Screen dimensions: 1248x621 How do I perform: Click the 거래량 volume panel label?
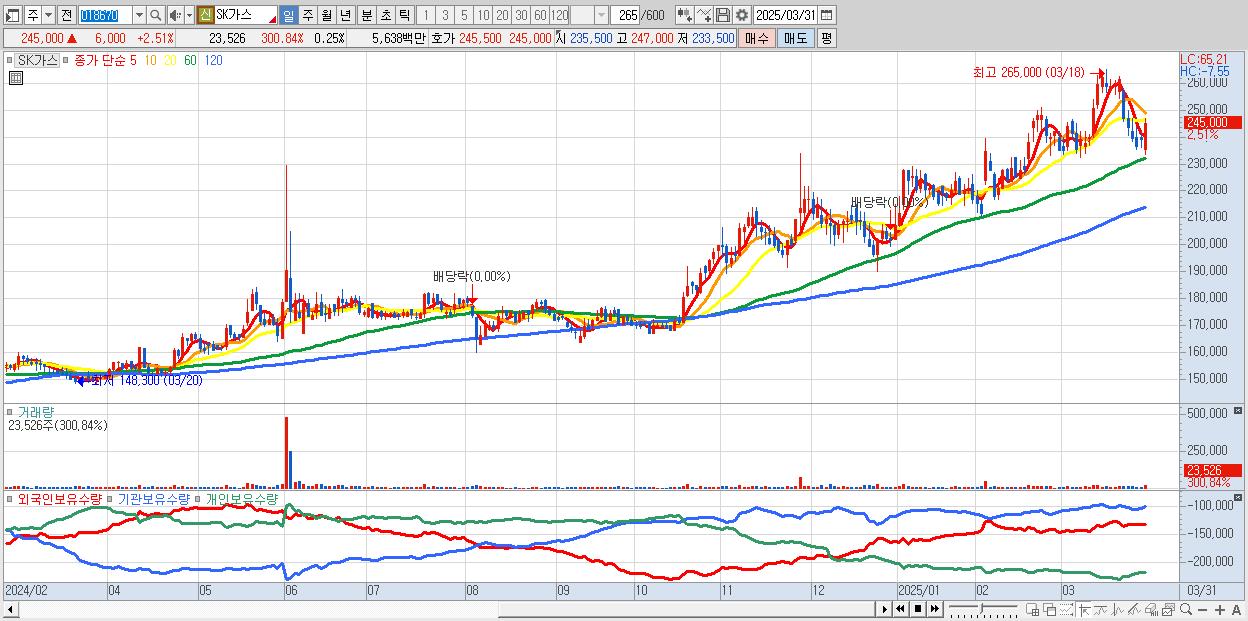pyautogui.click(x=35, y=412)
